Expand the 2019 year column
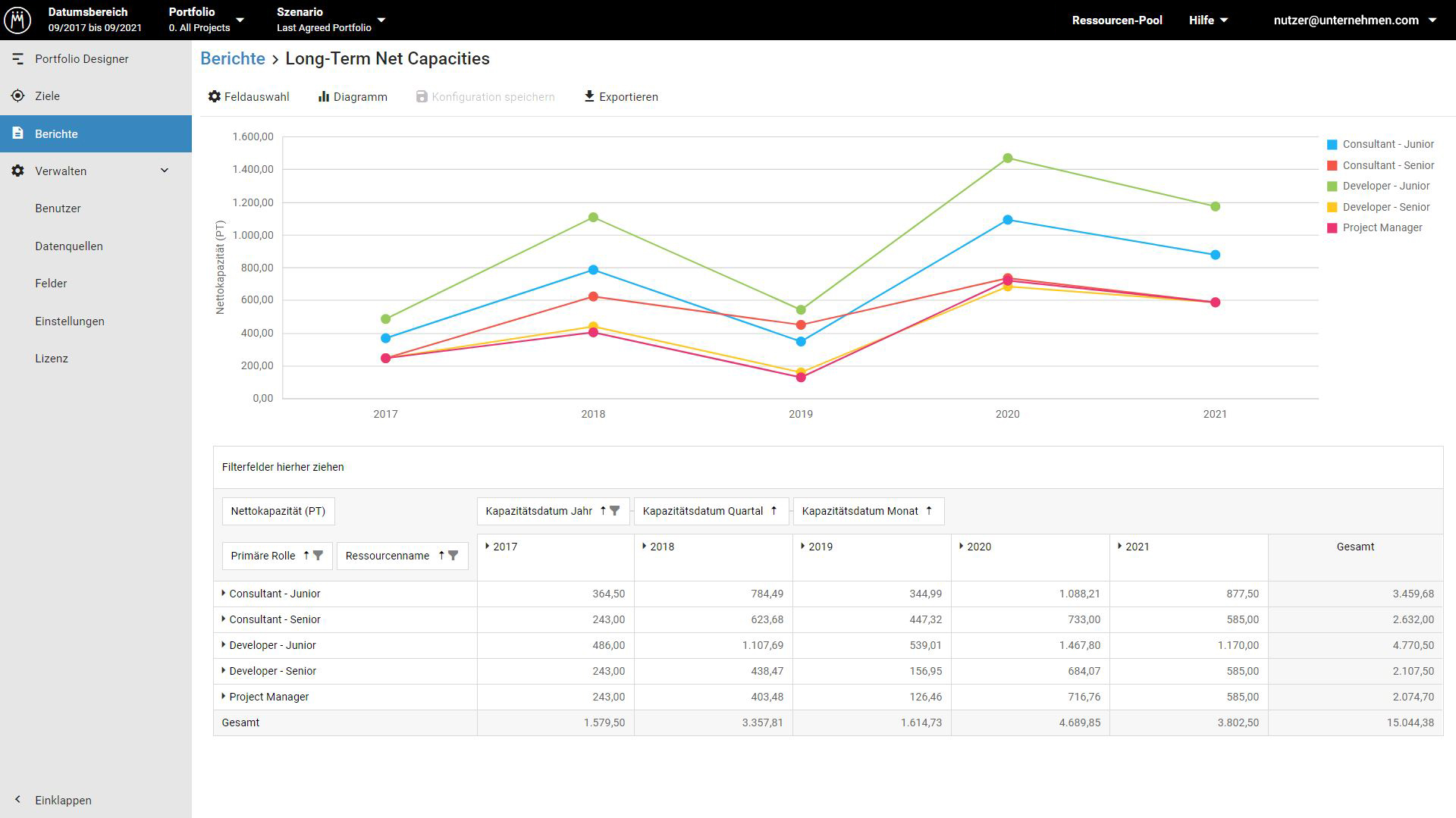 tap(803, 546)
